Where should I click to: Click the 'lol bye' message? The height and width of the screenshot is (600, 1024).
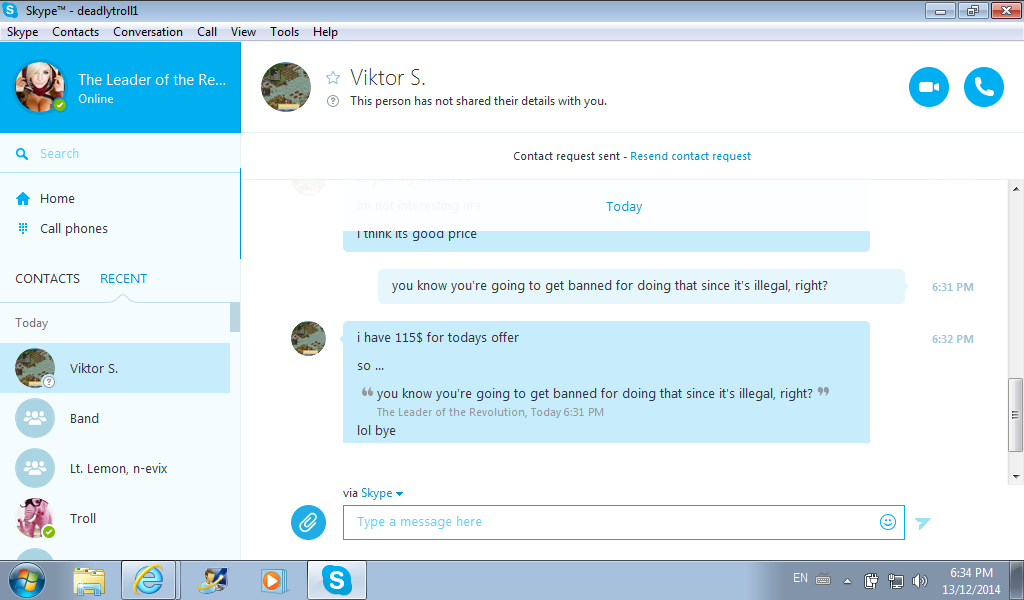(x=376, y=431)
